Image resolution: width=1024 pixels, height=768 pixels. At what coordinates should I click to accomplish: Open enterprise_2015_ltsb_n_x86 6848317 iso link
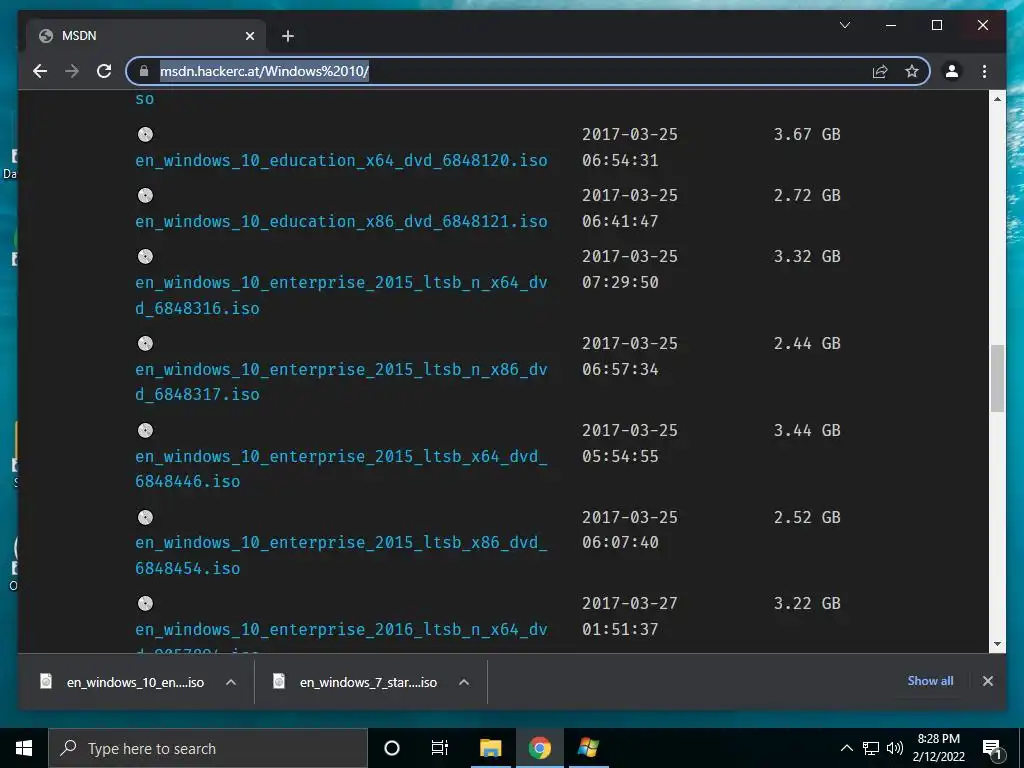pos(341,381)
